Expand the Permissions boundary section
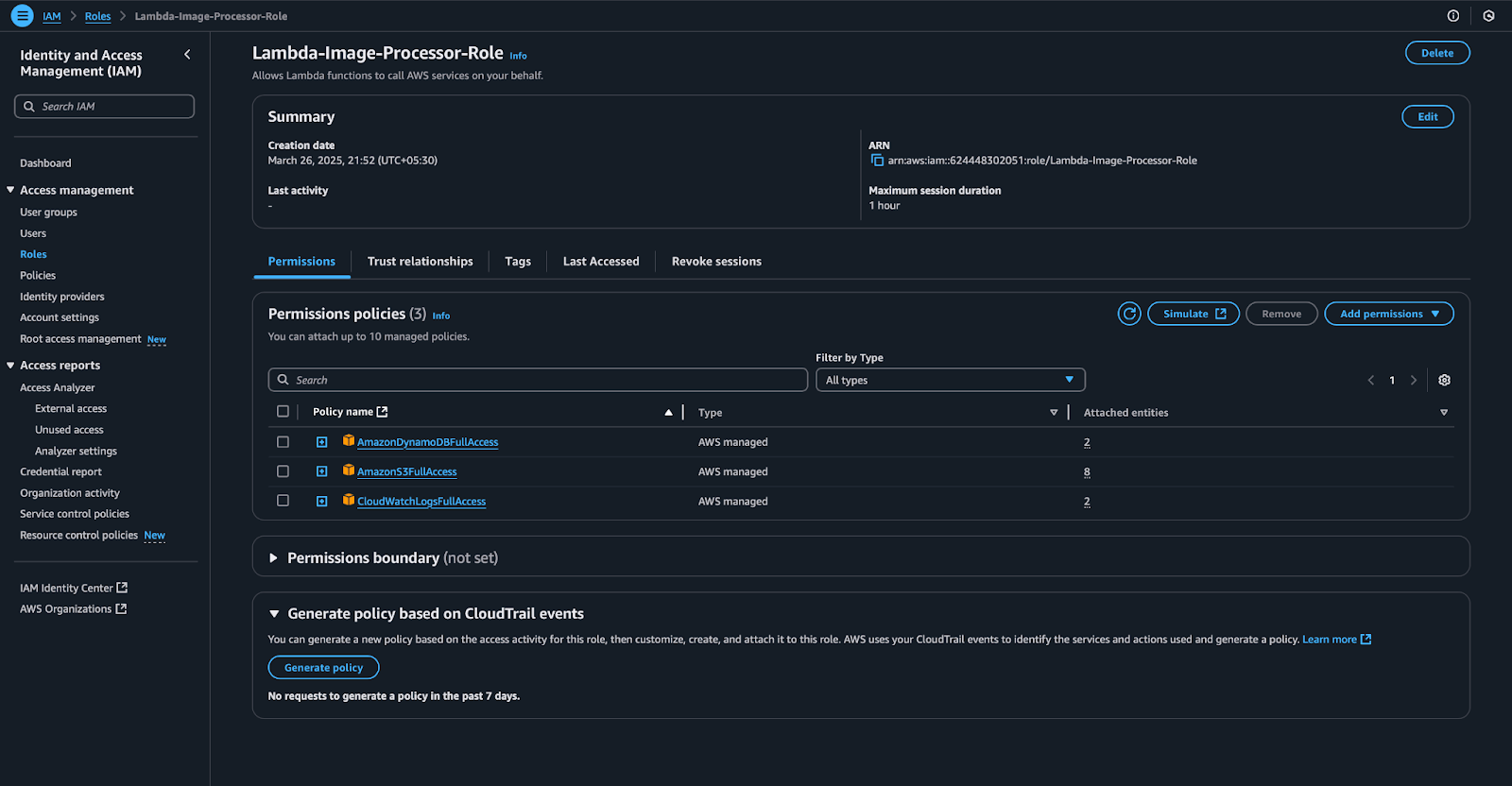The height and width of the screenshot is (786, 1512). coord(274,558)
